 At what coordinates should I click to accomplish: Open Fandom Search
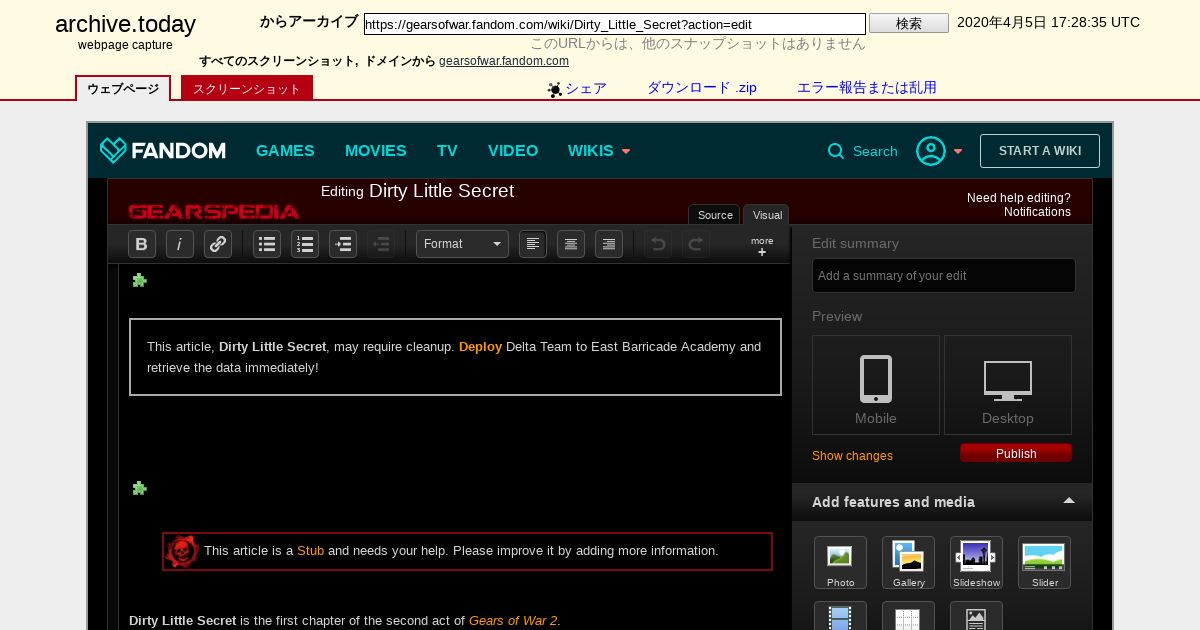[x=862, y=151]
